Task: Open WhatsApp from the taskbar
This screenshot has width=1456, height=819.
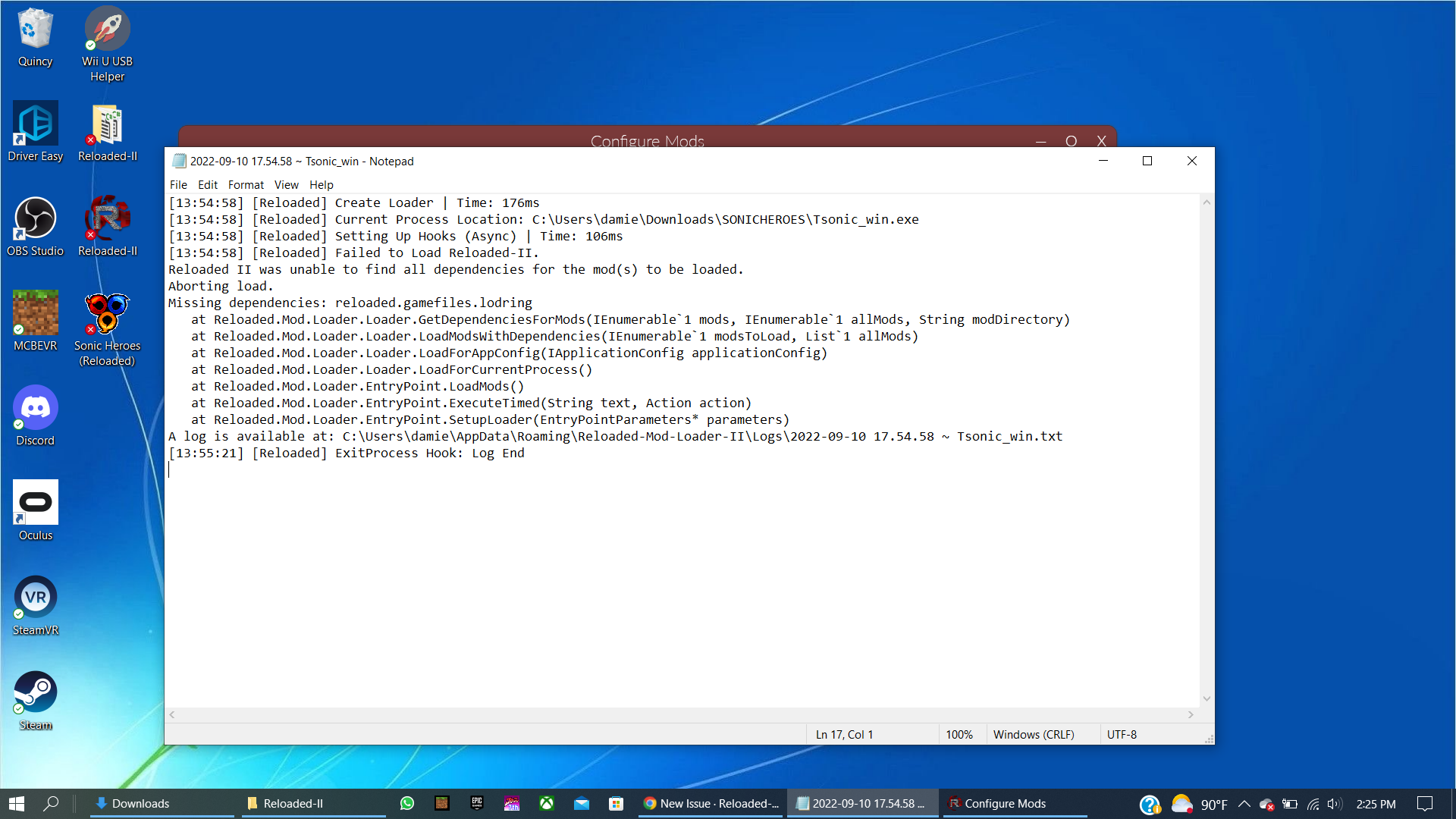Action: click(x=407, y=803)
